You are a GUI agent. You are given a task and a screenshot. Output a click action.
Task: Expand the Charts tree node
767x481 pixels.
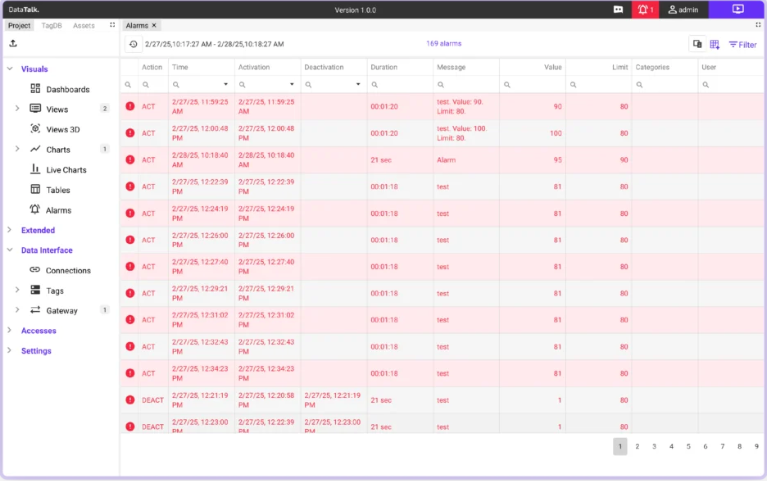[17, 149]
